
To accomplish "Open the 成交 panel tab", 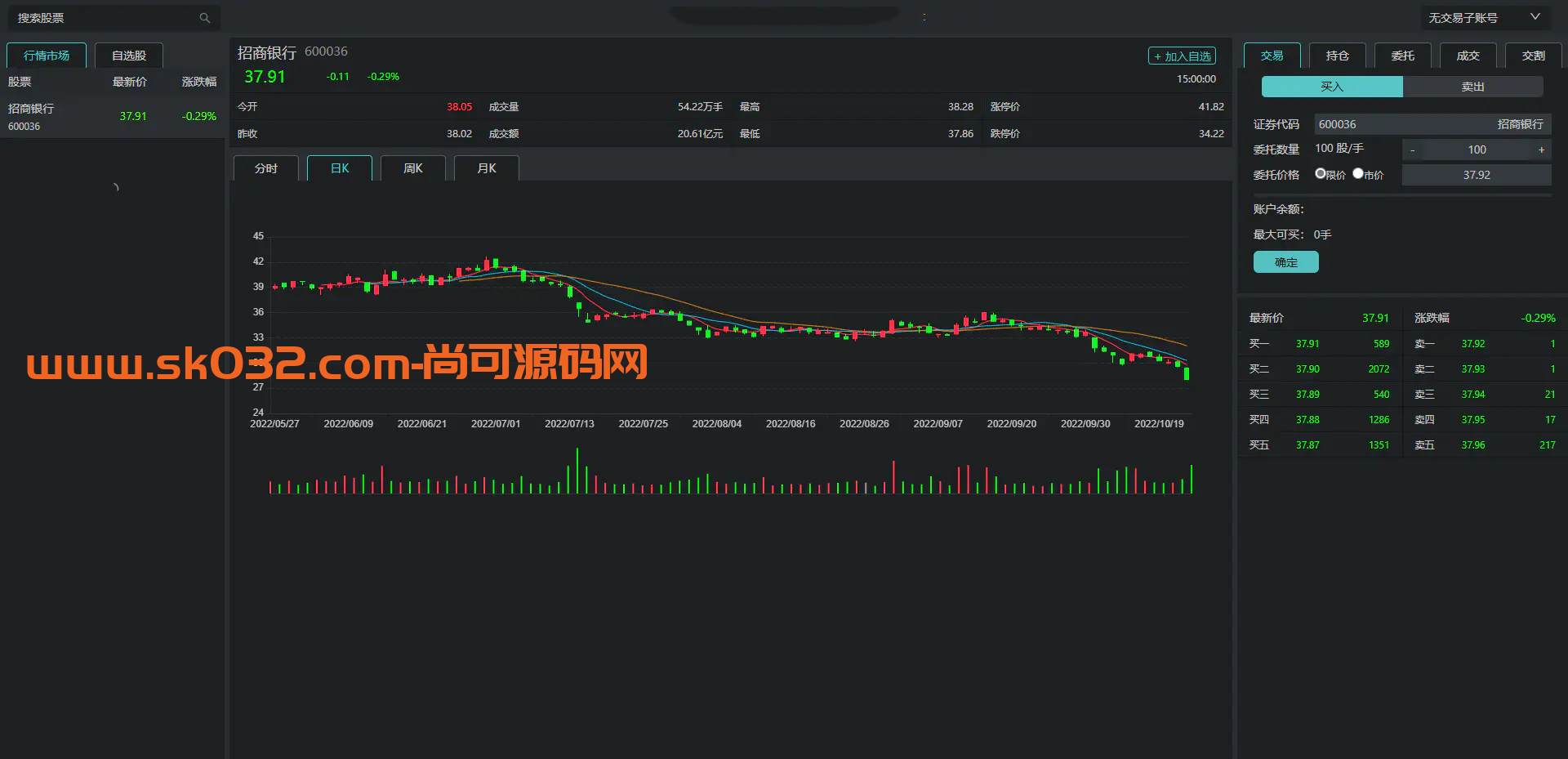I will click(1468, 56).
